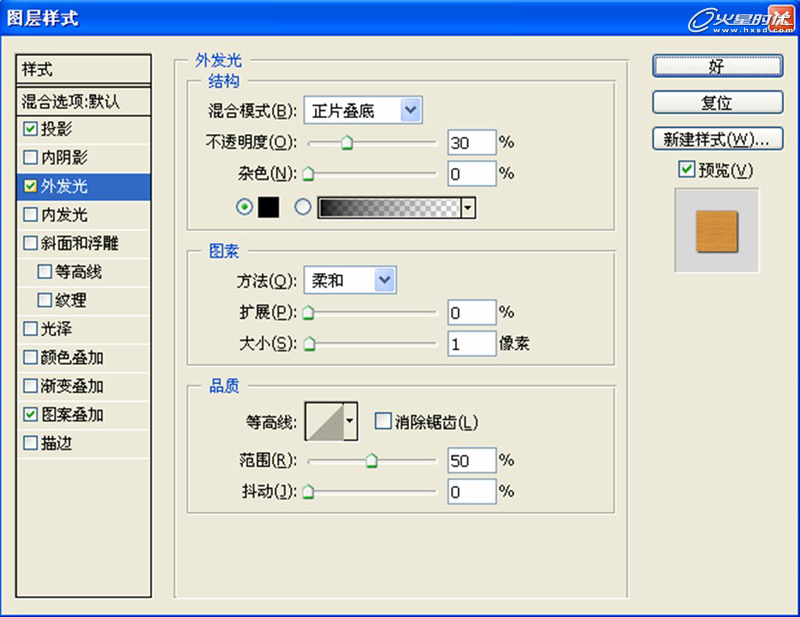Open the gradient picker dropdown arrow
Screen dimensions: 800x617
(x=467, y=207)
